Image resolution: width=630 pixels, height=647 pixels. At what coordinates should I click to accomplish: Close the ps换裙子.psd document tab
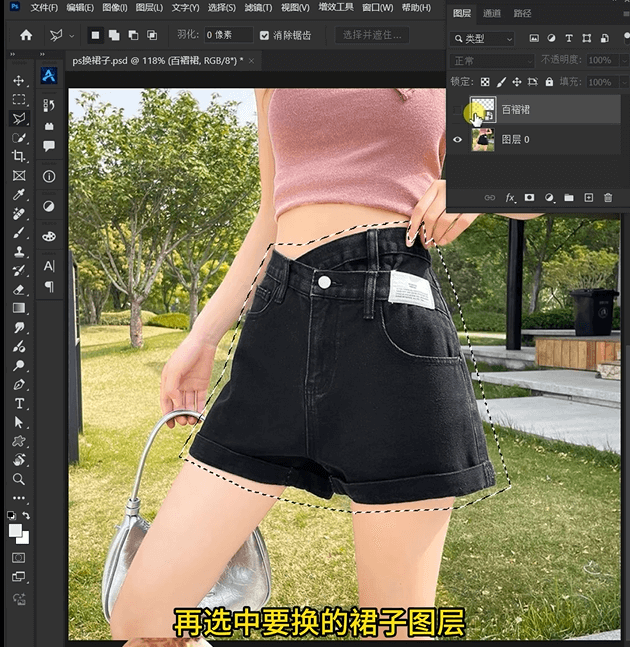tap(251, 61)
